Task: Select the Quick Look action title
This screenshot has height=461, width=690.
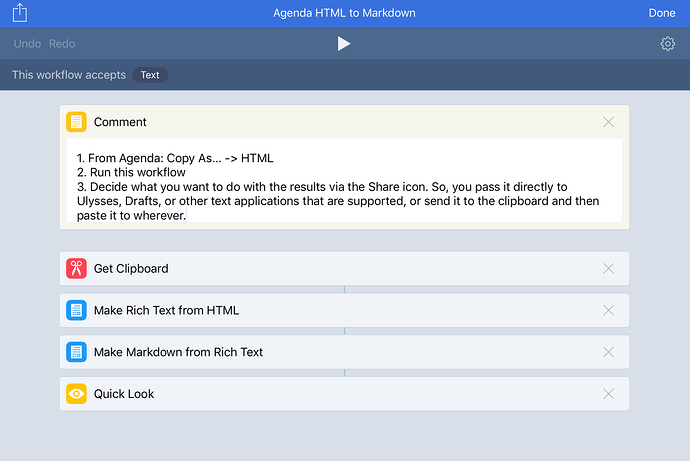Action: click(x=124, y=394)
